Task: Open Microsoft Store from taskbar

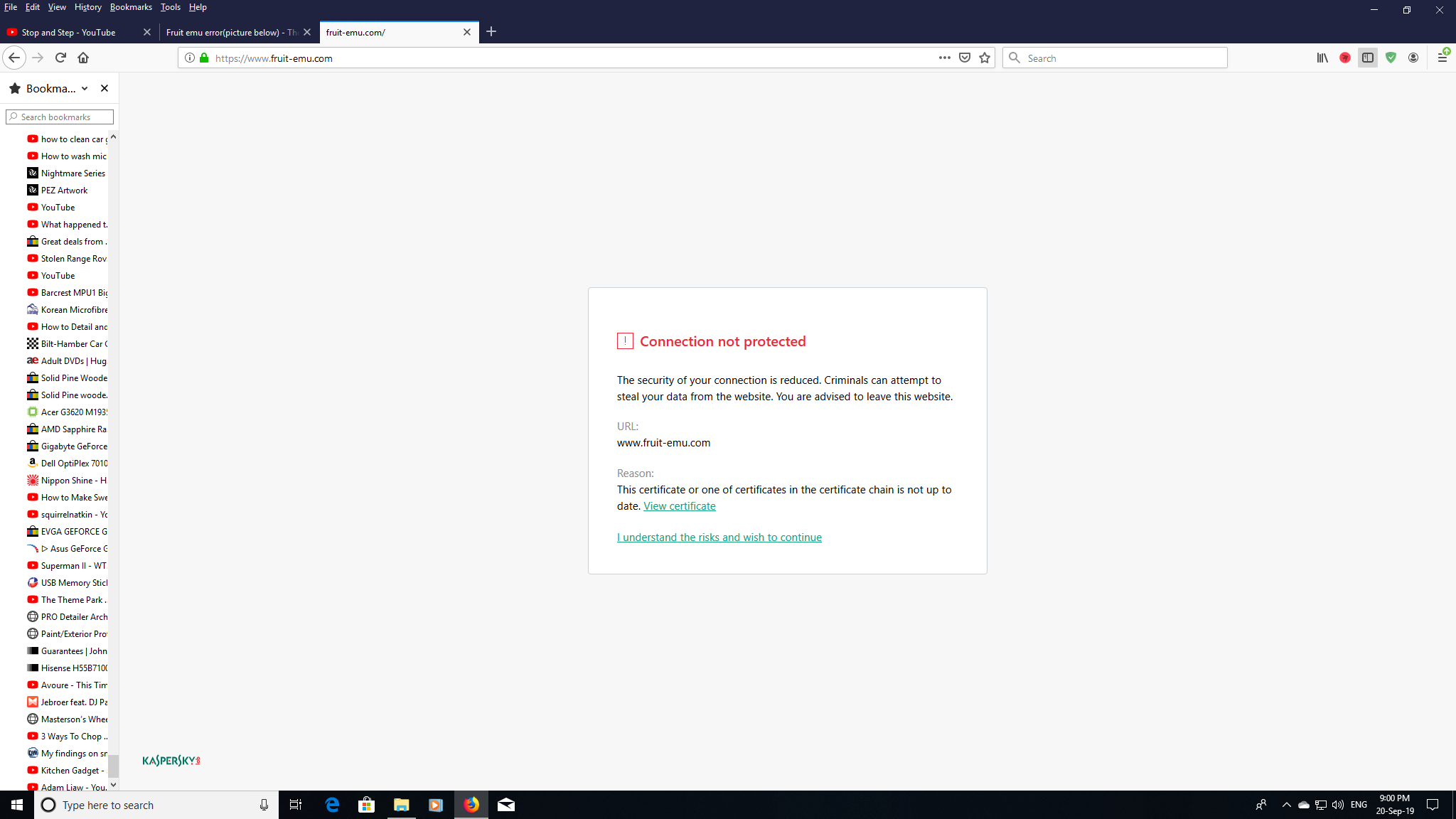Action: [367, 805]
